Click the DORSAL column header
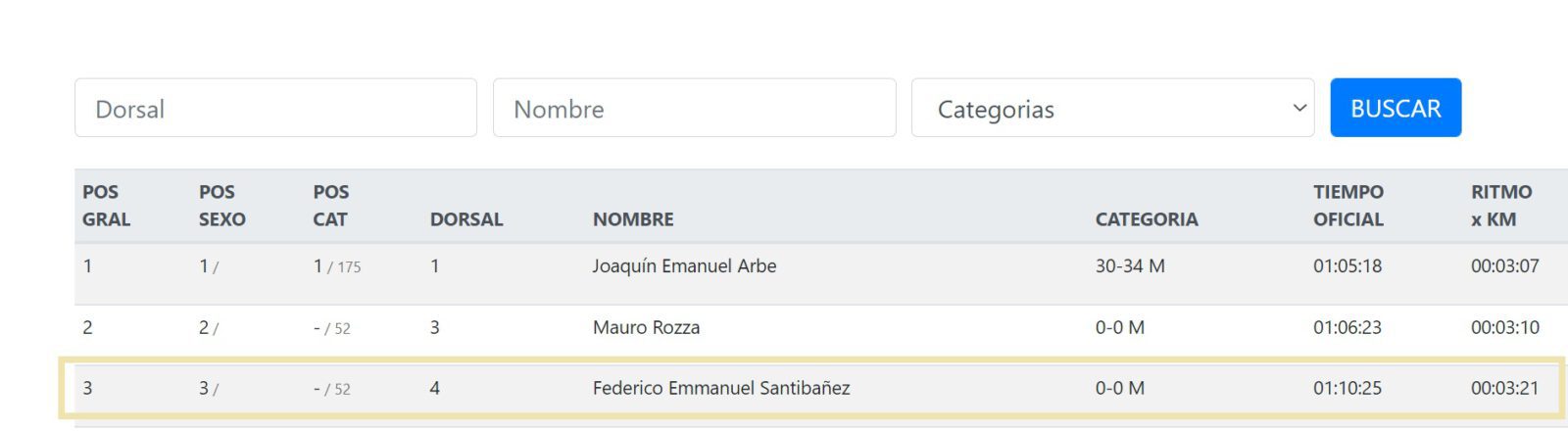This screenshot has width=1568, height=431. point(466,219)
